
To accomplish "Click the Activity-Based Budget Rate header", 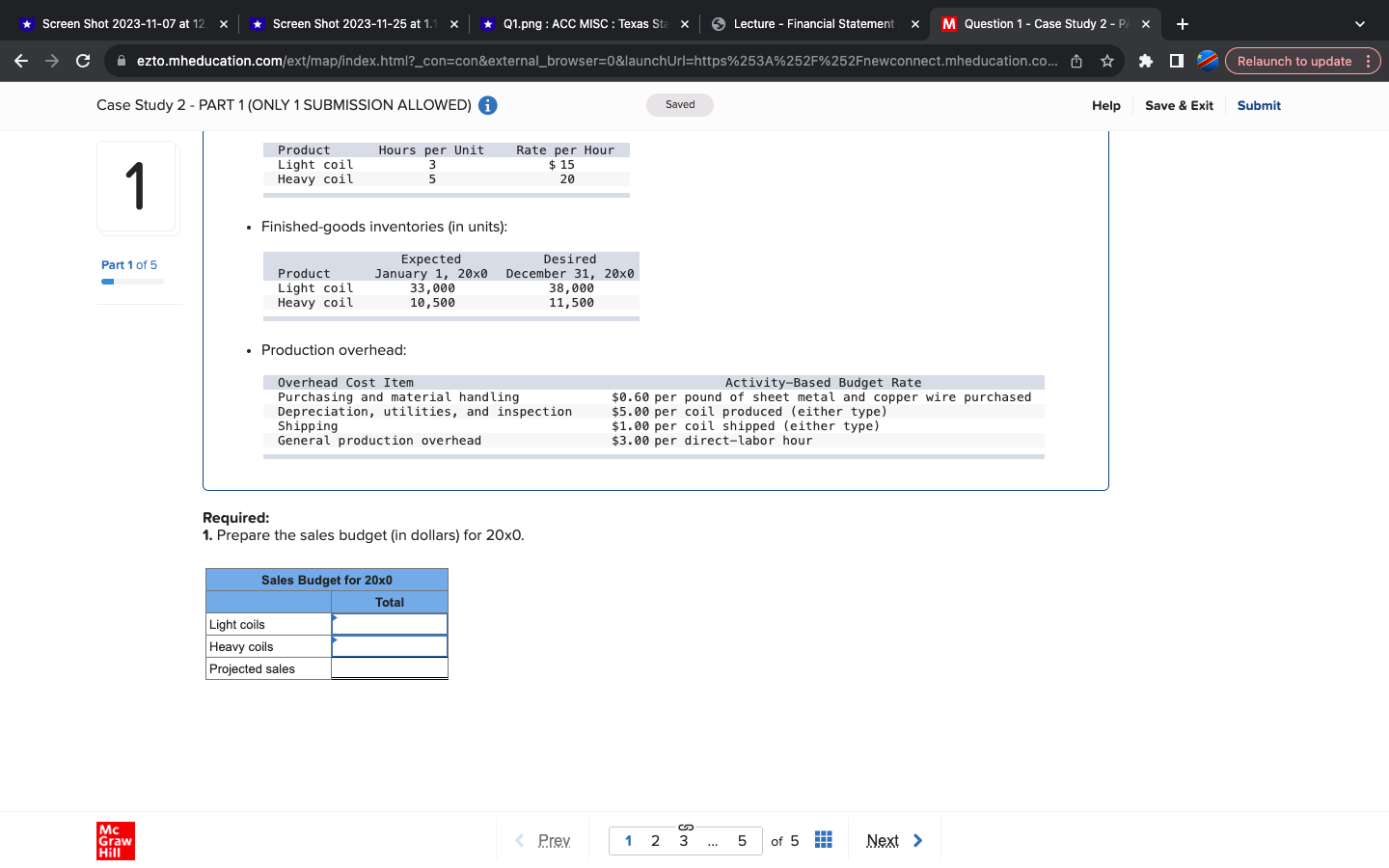I will click(x=823, y=383).
